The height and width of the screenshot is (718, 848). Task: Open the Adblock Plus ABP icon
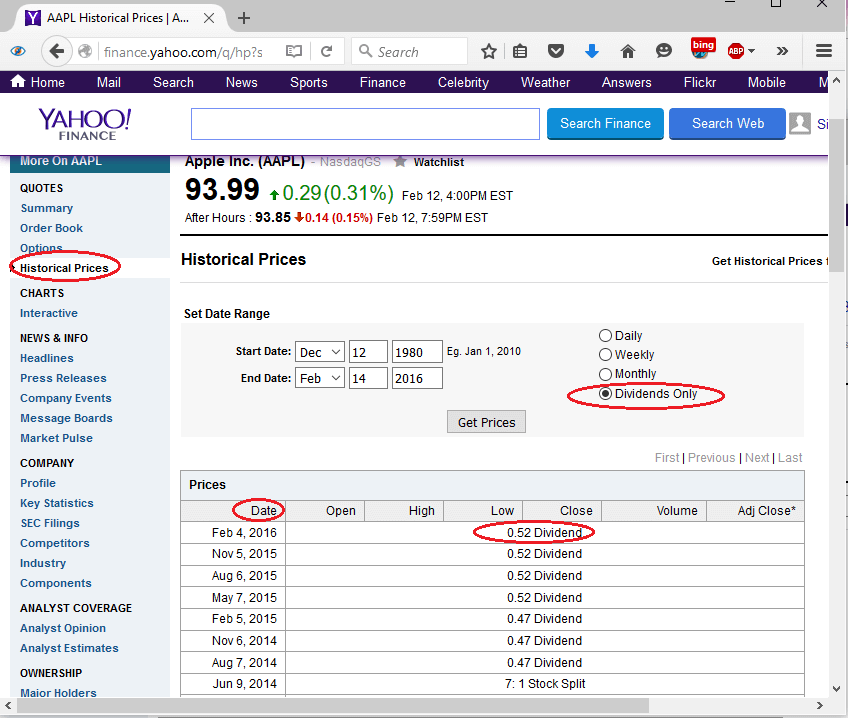(x=736, y=51)
